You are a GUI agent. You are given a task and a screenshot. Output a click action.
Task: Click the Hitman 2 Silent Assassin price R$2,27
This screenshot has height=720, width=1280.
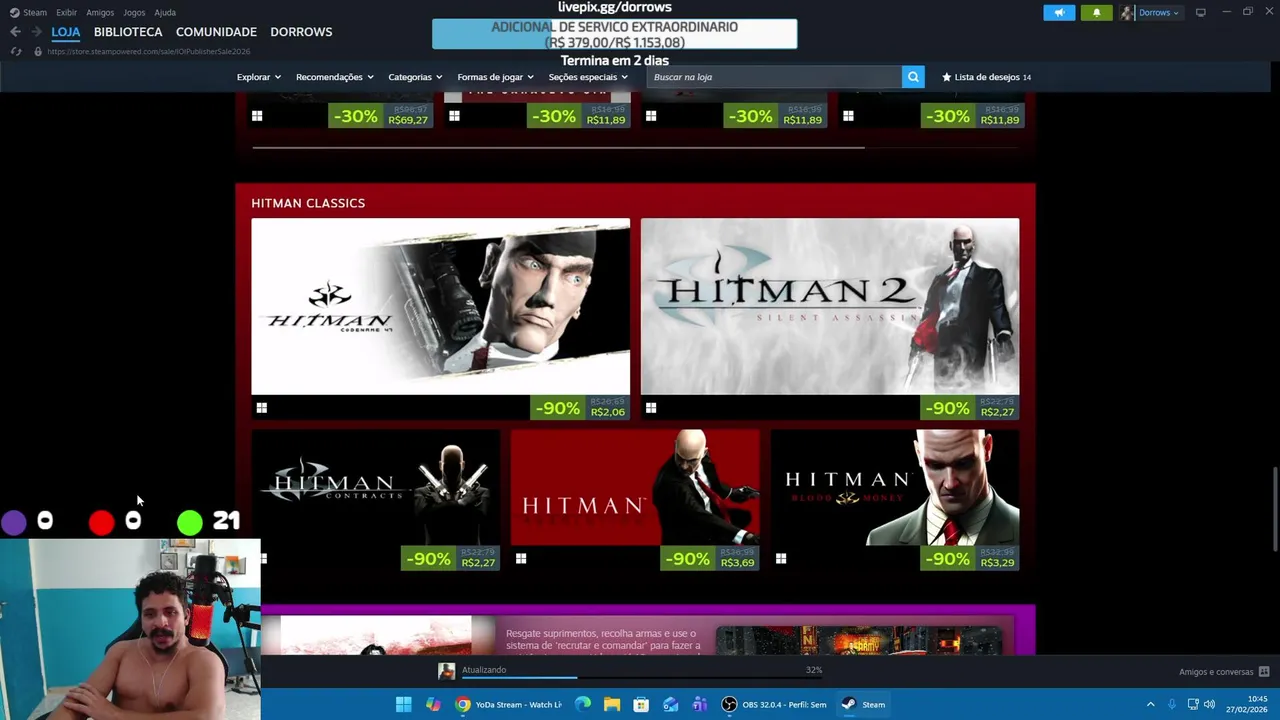coord(997,412)
